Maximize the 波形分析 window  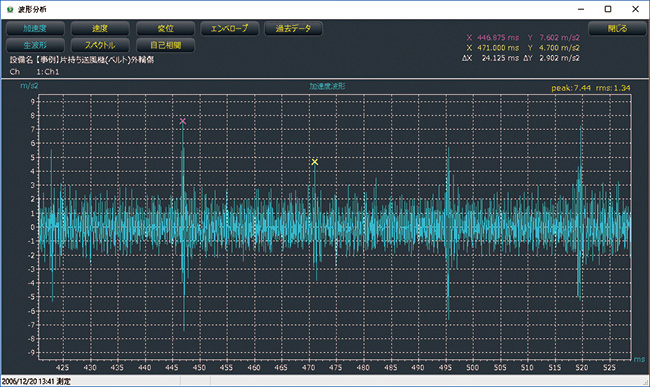[x=608, y=9]
